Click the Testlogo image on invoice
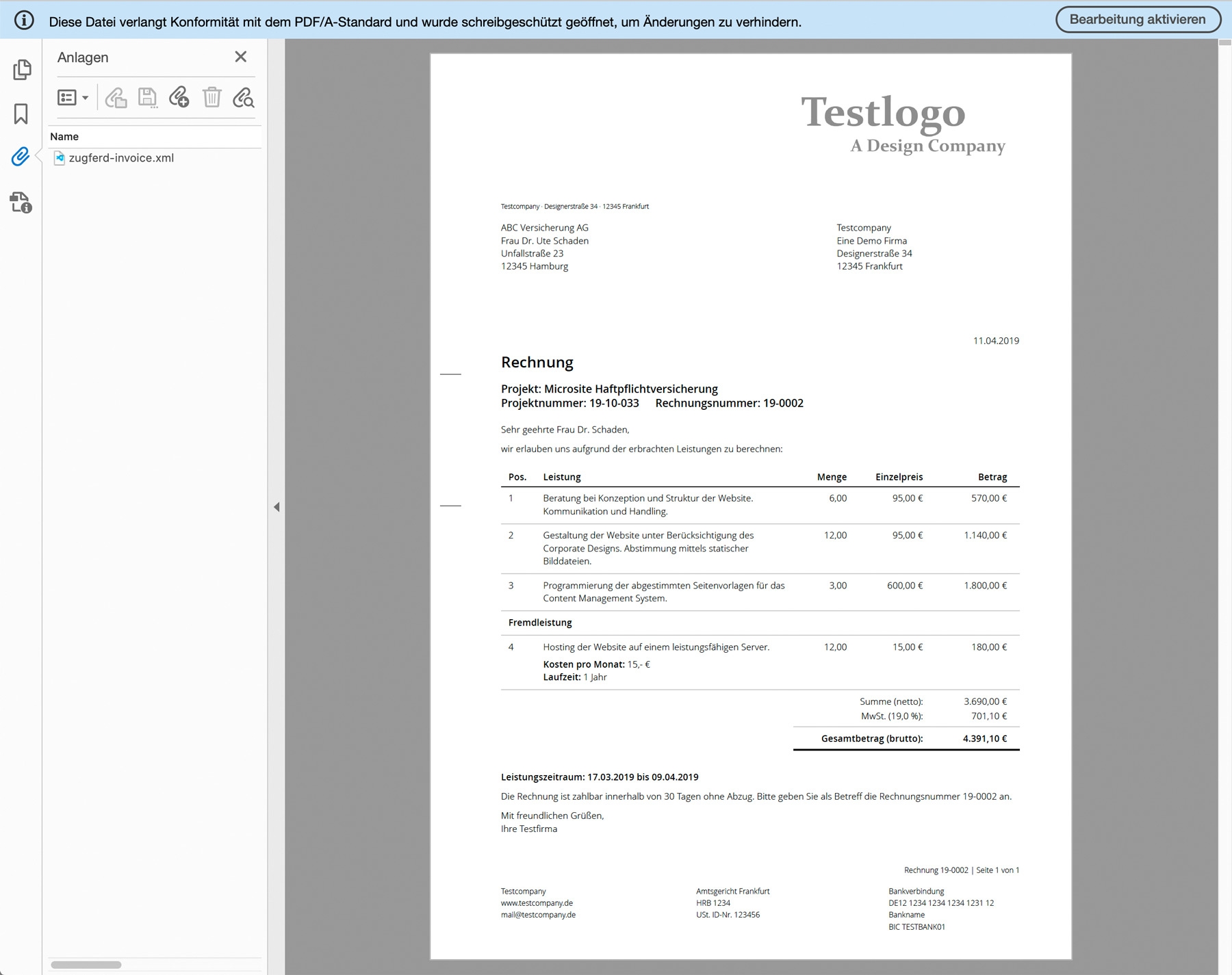Viewport: 1232px width, 975px height. tap(903, 124)
